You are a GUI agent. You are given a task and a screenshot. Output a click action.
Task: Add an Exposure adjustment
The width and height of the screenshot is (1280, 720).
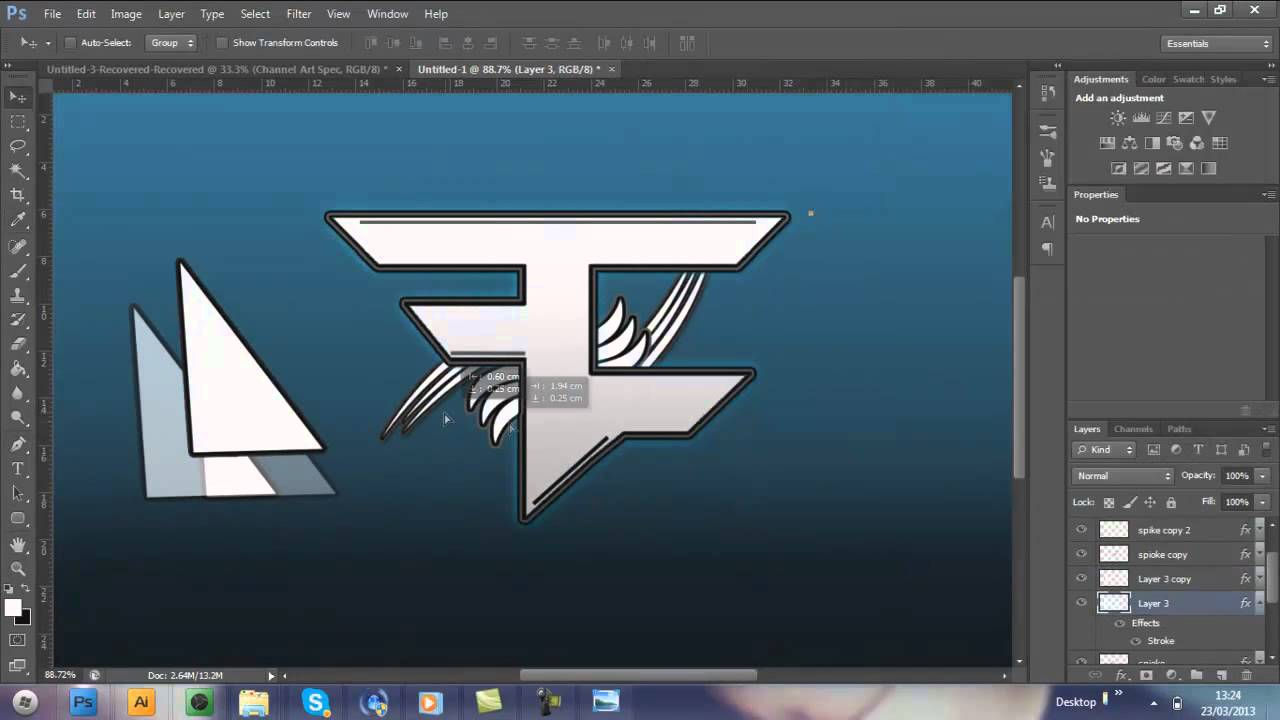(x=1186, y=118)
